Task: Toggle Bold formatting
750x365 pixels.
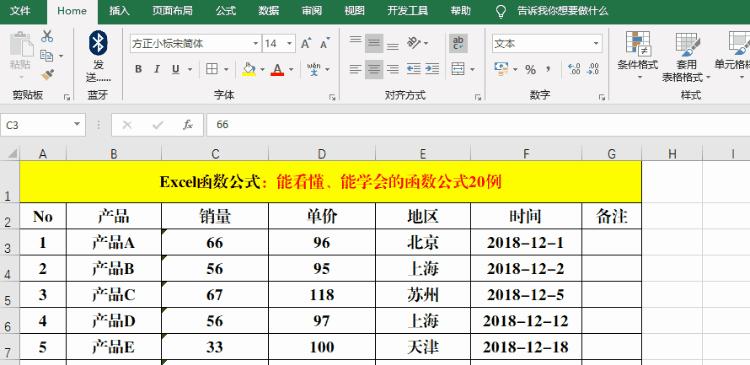Action: 138,69
